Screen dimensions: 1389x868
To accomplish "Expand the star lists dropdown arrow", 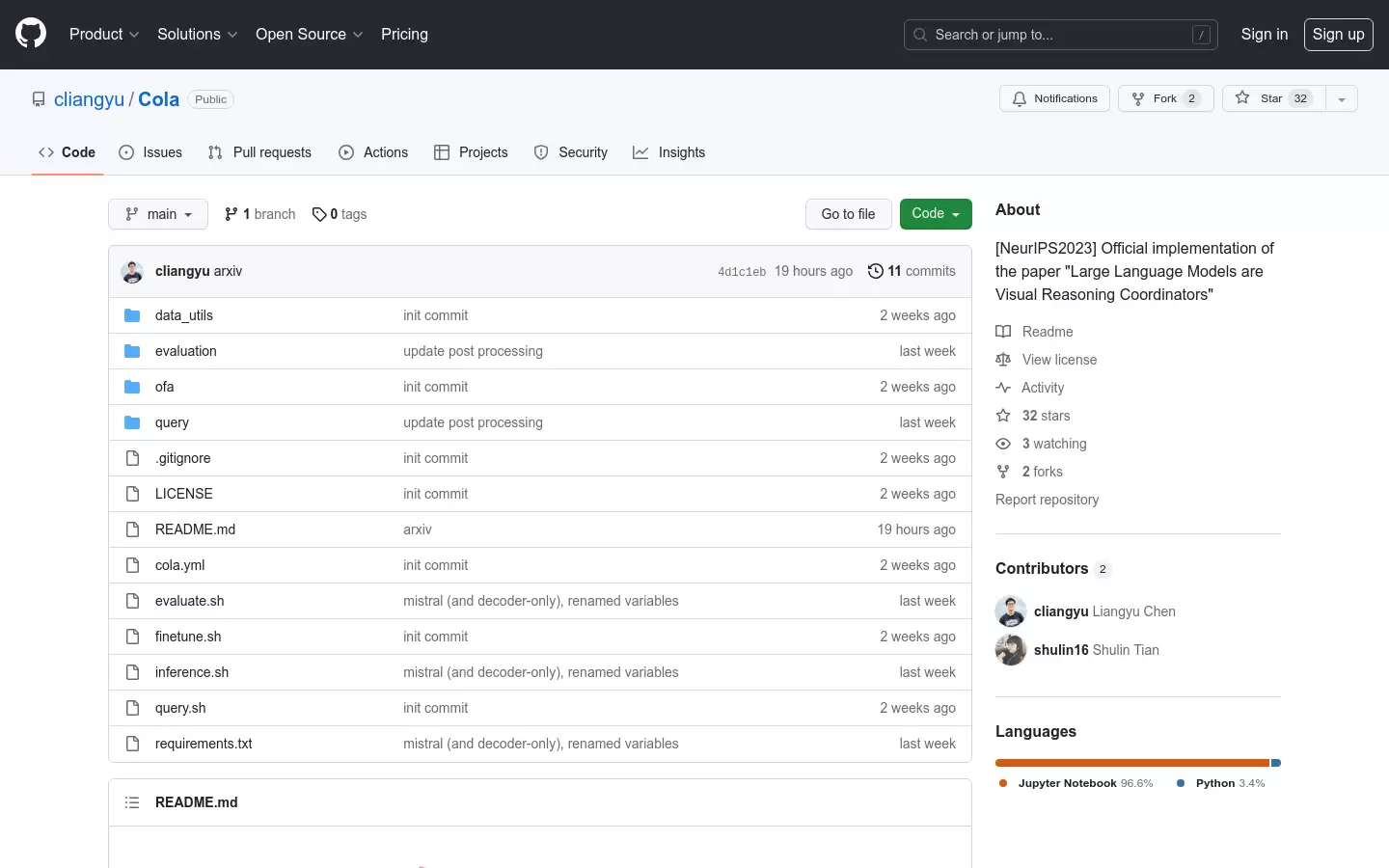I will [1342, 98].
